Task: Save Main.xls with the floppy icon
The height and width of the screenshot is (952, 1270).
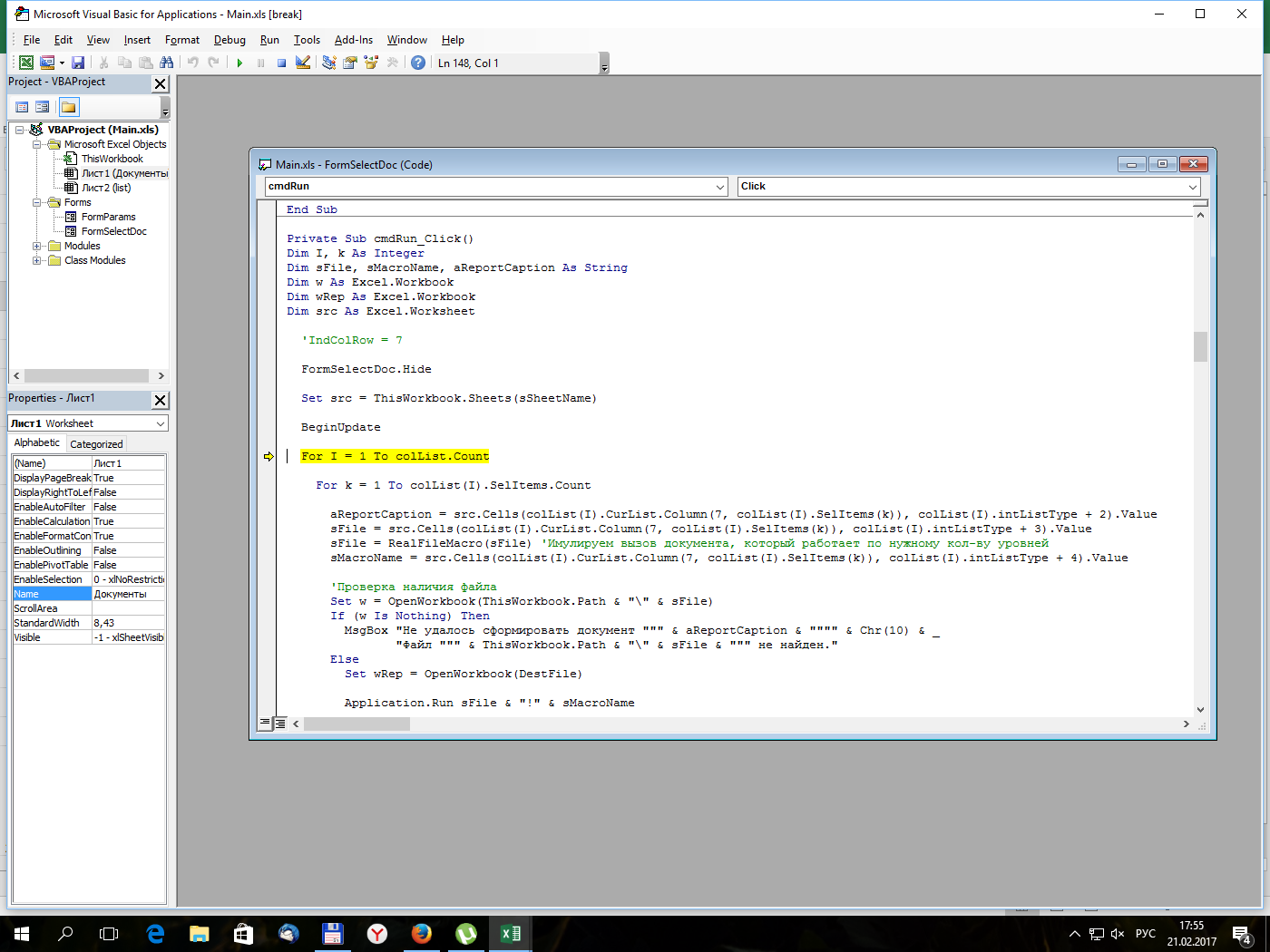Action: click(x=78, y=63)
